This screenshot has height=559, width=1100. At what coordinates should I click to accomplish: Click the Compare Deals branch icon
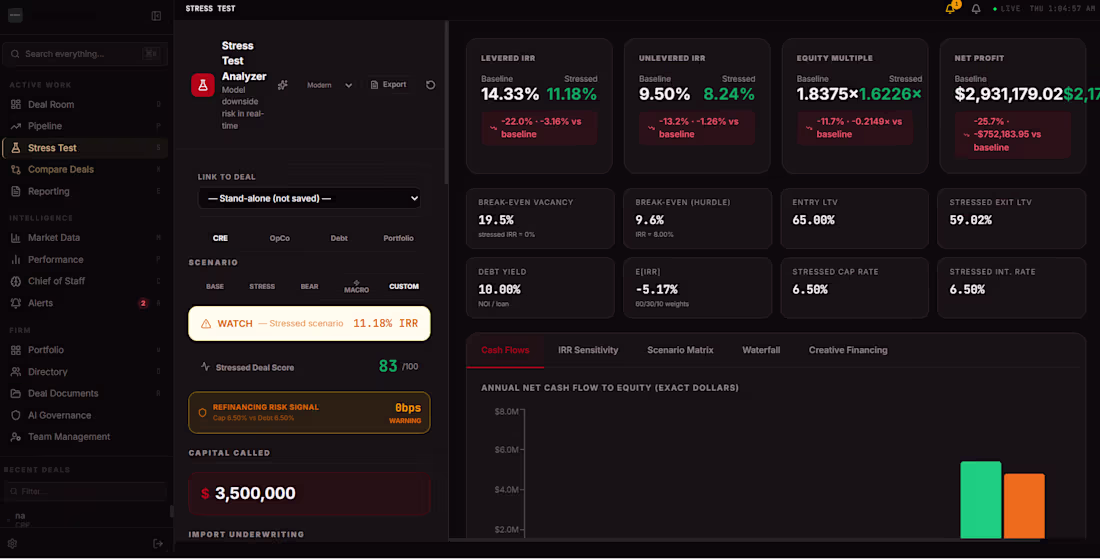tap(15, 170)
